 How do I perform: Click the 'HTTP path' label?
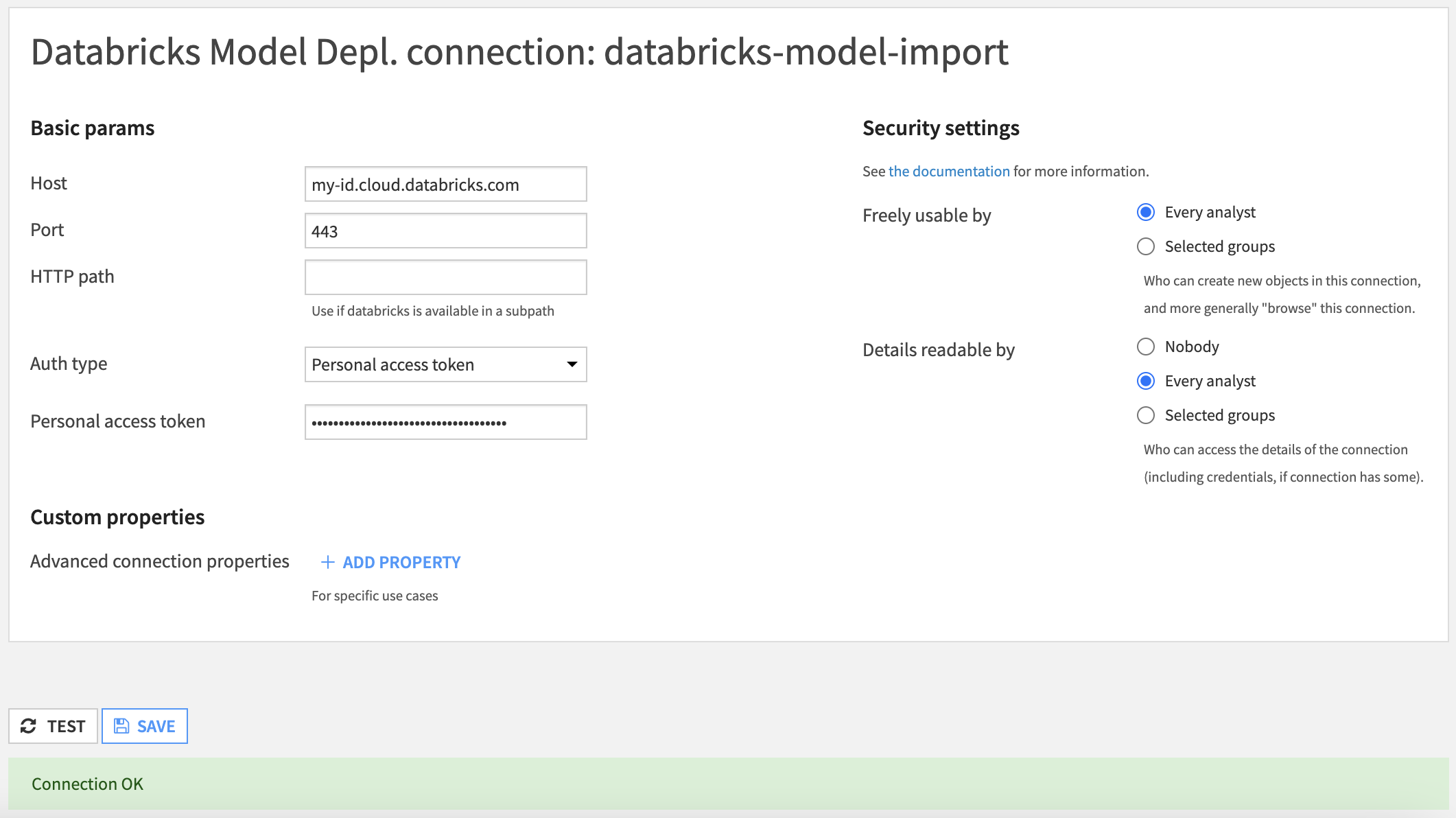tap(72, 277)
